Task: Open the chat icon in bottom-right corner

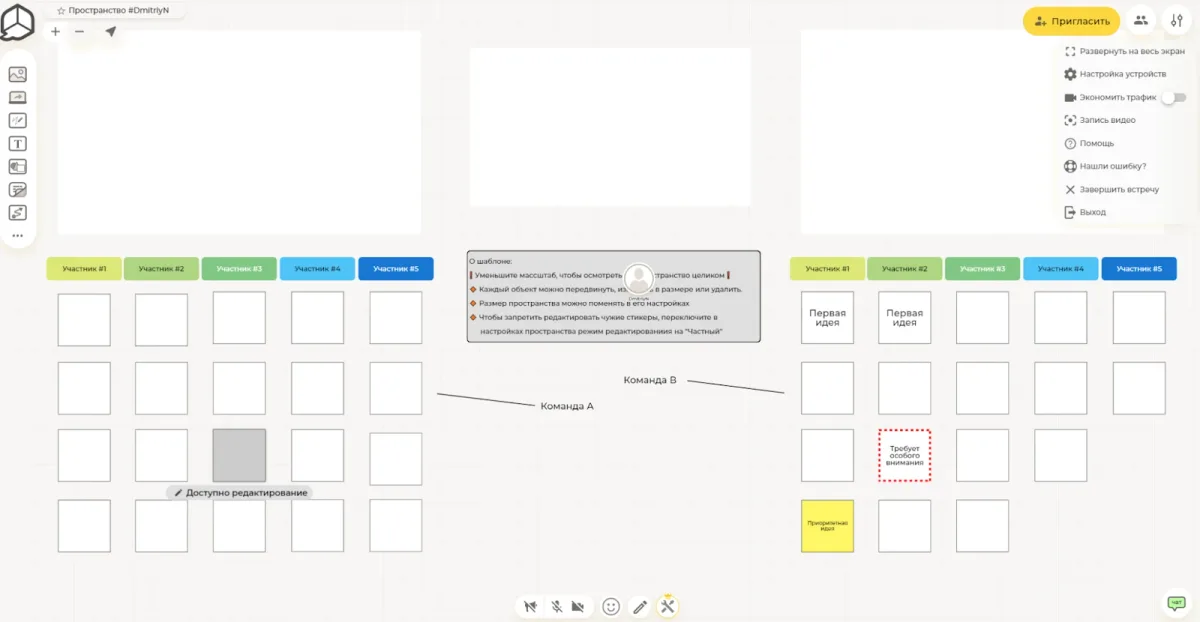Action: (1176, 603)
